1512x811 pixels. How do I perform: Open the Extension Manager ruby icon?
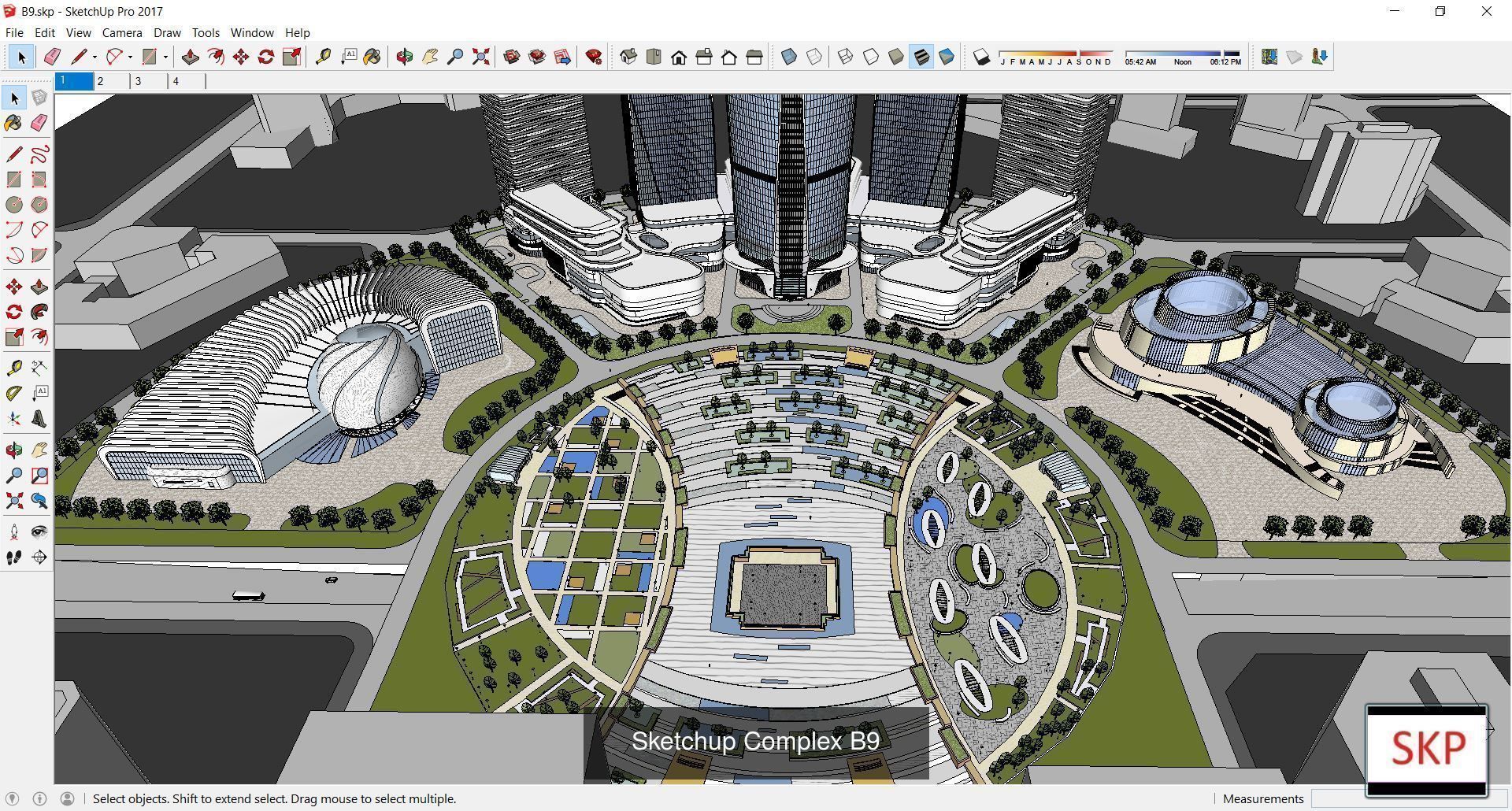595,57
